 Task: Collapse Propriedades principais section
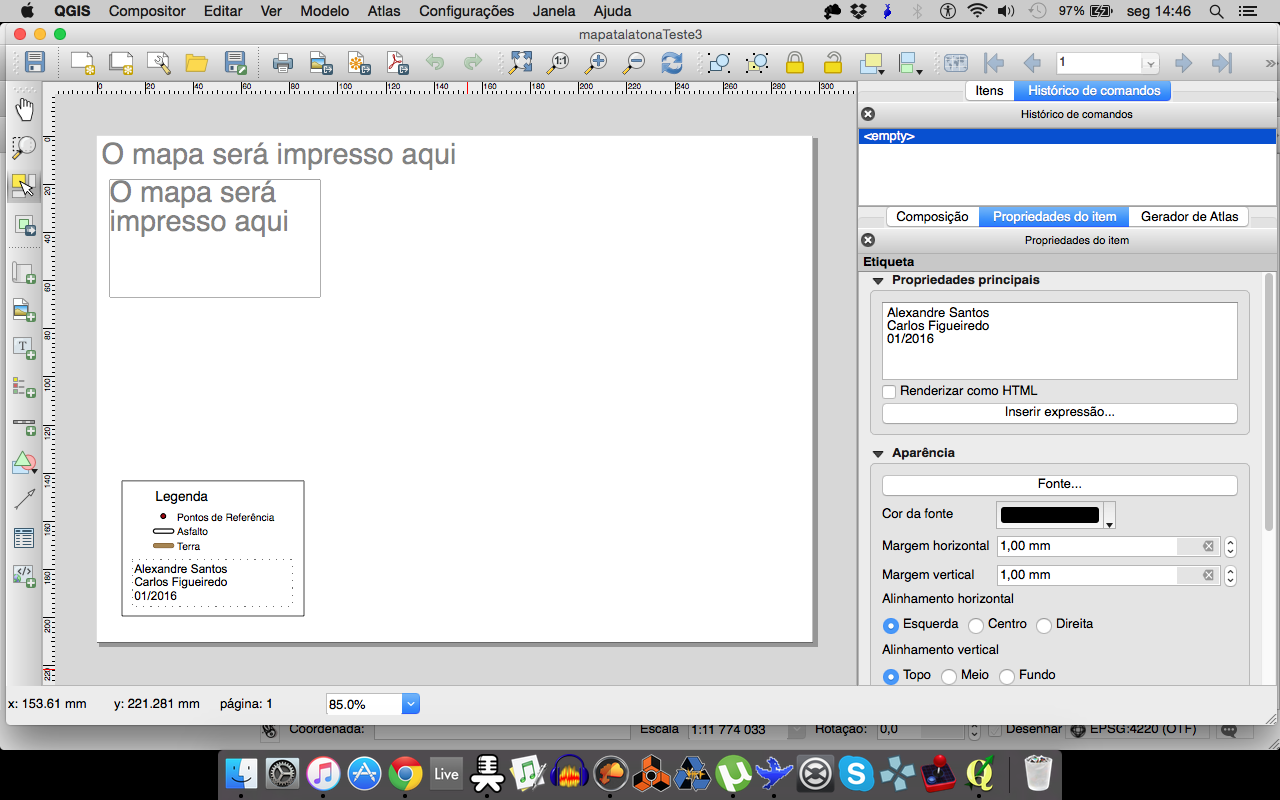(878, 281)
